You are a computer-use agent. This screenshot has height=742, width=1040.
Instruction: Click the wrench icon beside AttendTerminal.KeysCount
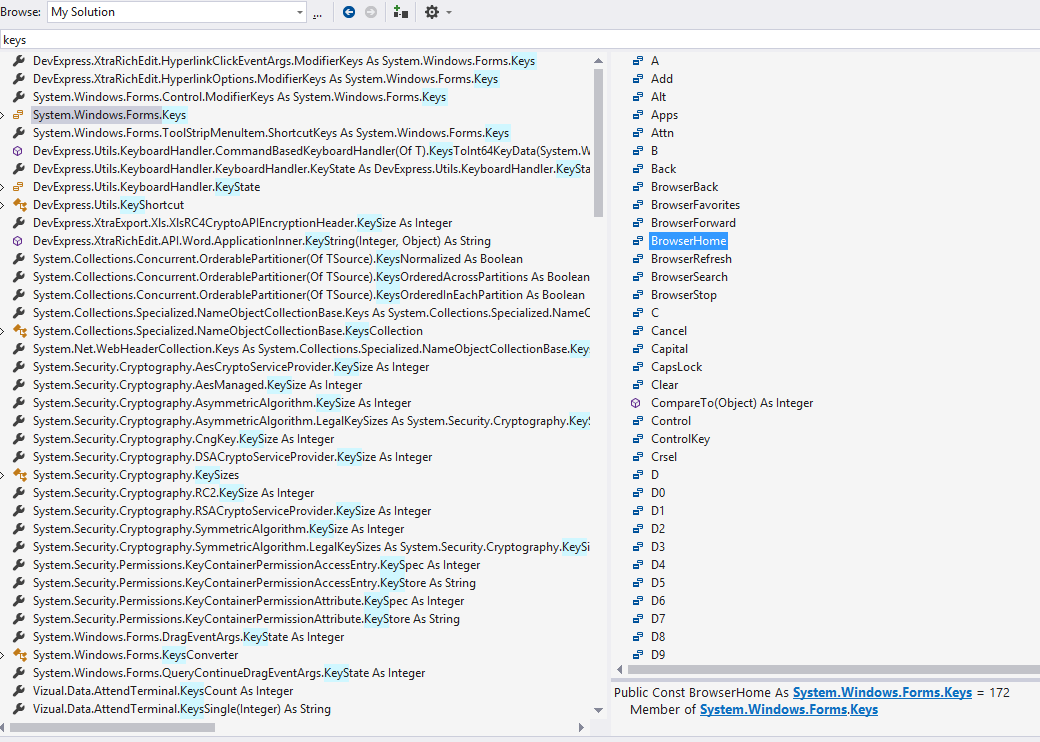(19, 691)
